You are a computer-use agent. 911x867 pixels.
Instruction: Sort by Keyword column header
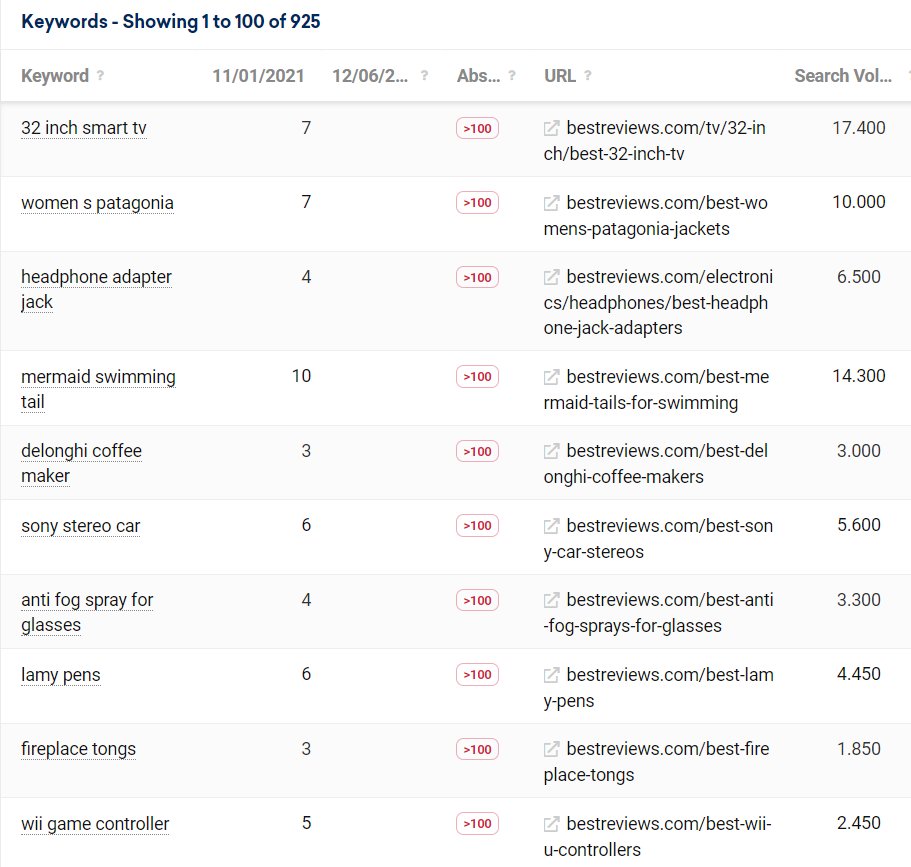click(55, 76)
